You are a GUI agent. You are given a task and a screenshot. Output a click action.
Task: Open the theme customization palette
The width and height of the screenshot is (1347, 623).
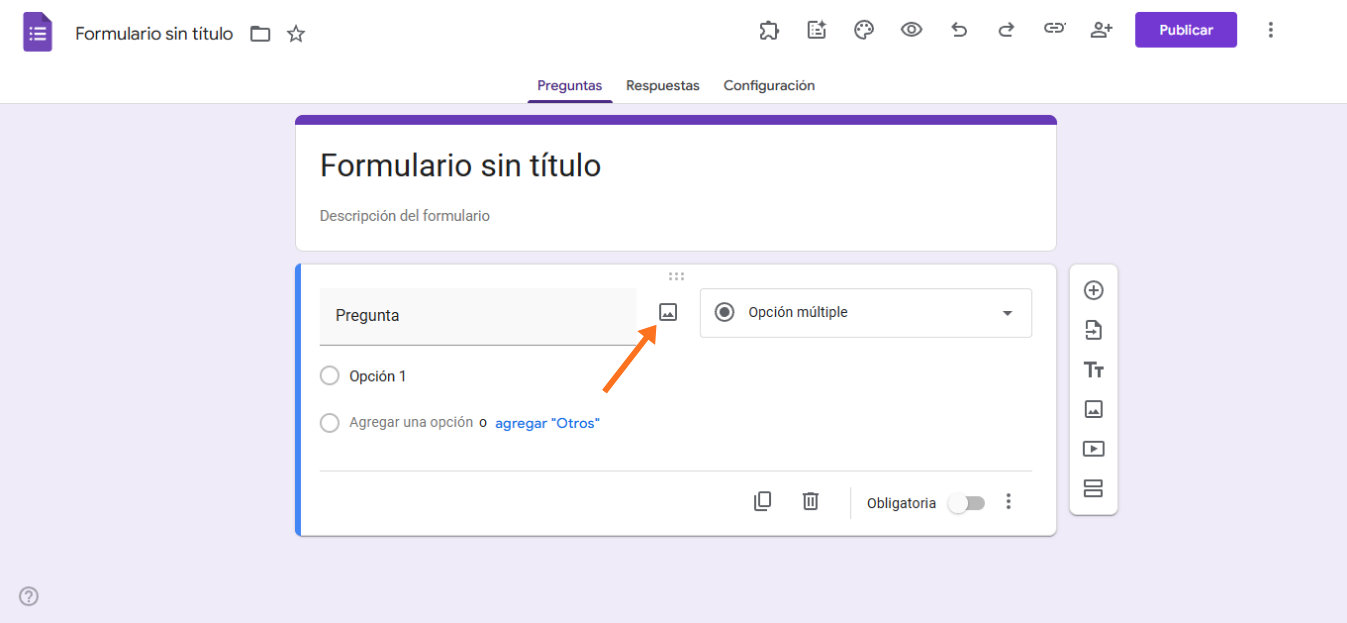pos(863,30)
